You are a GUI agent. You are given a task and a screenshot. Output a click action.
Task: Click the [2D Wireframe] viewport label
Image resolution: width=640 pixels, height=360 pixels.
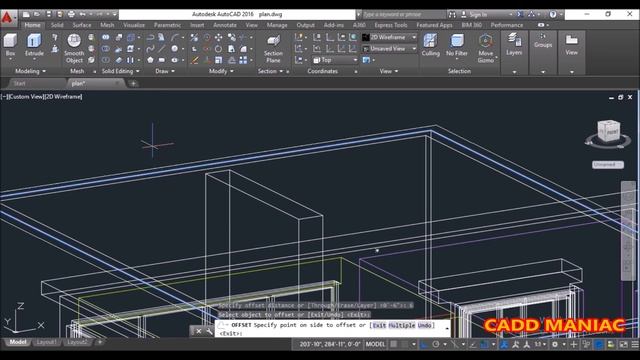point(63,97)
